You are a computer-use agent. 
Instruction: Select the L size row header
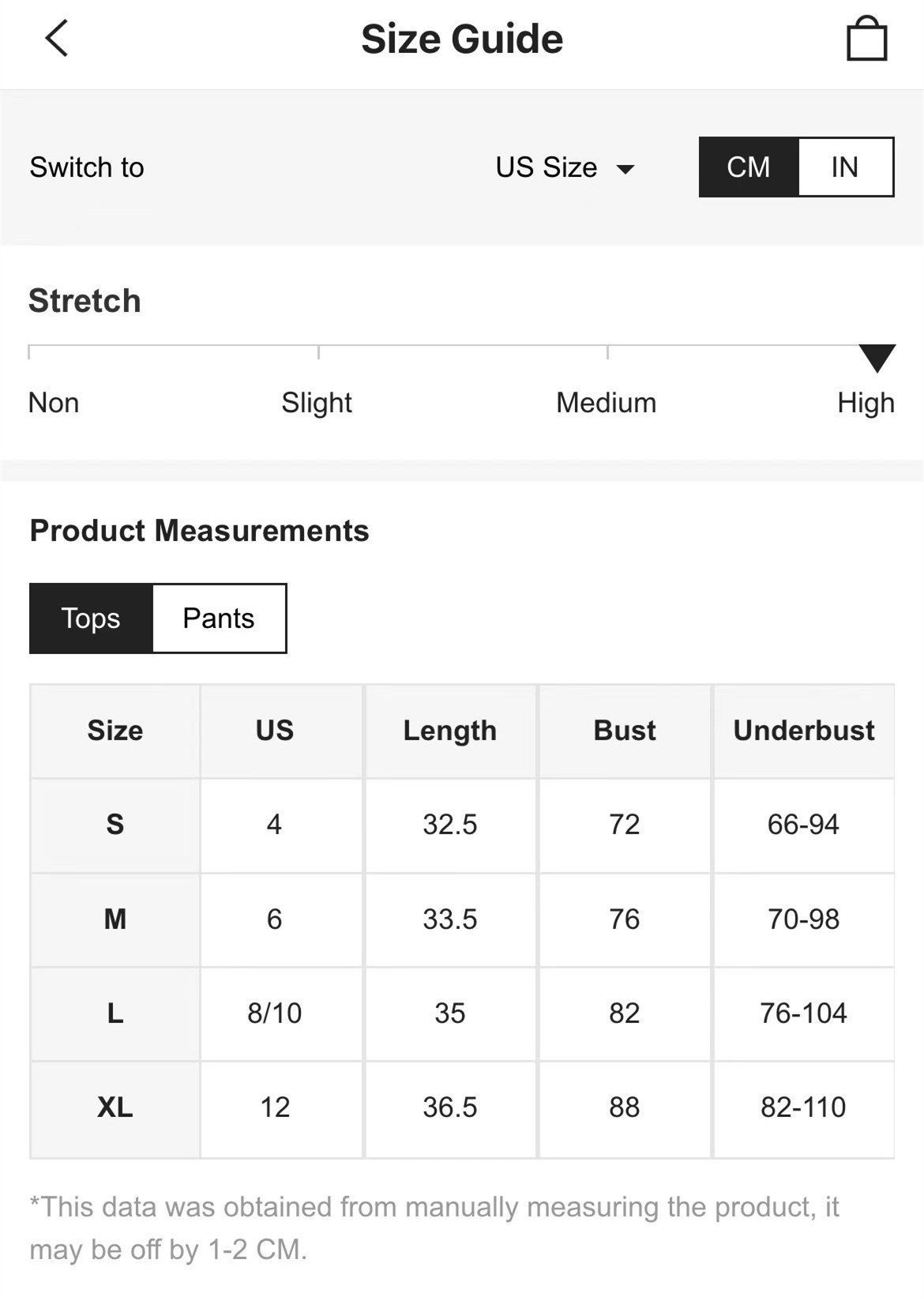(115, 1013)
